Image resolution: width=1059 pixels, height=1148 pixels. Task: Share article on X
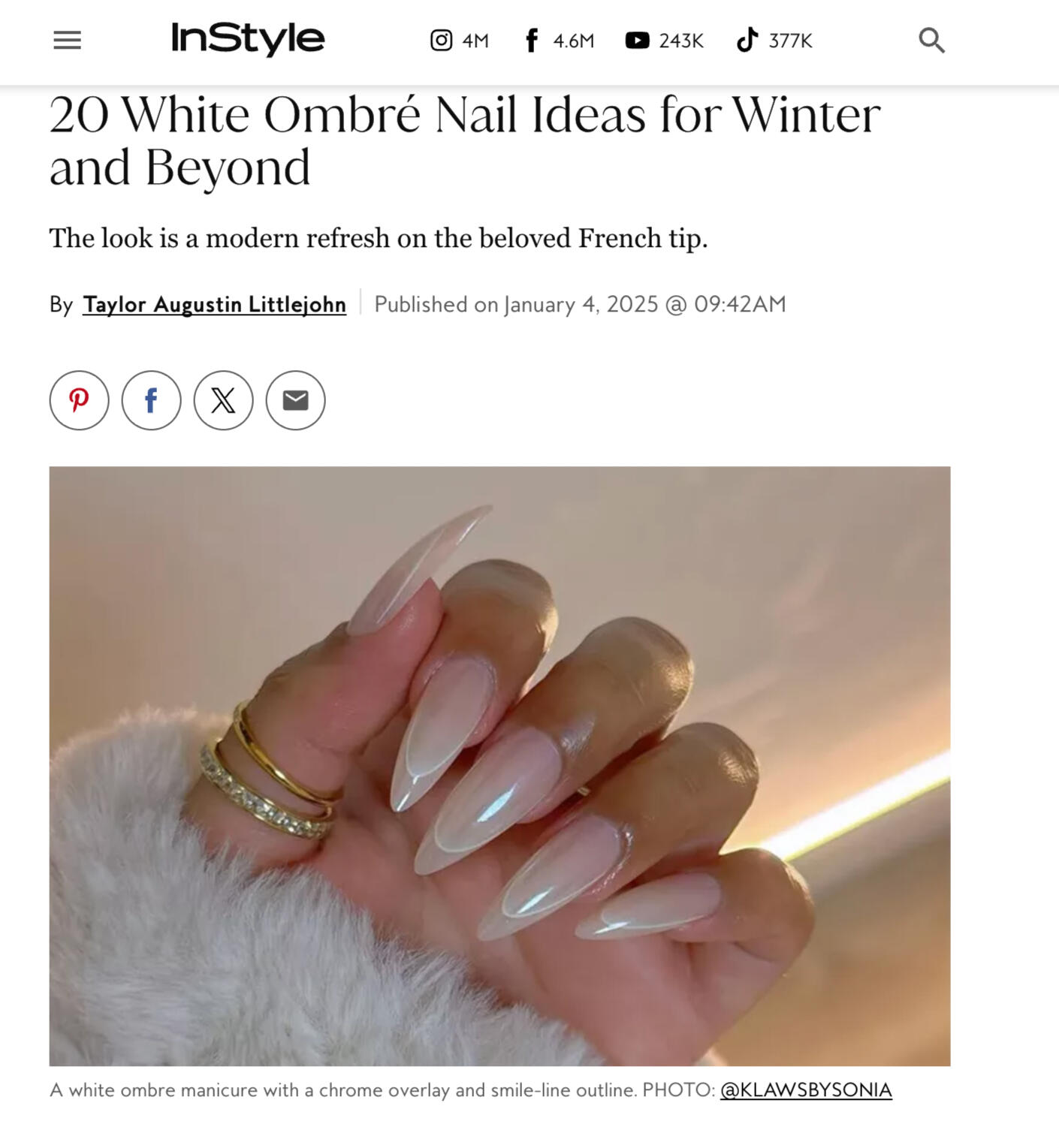click(223, 400)
